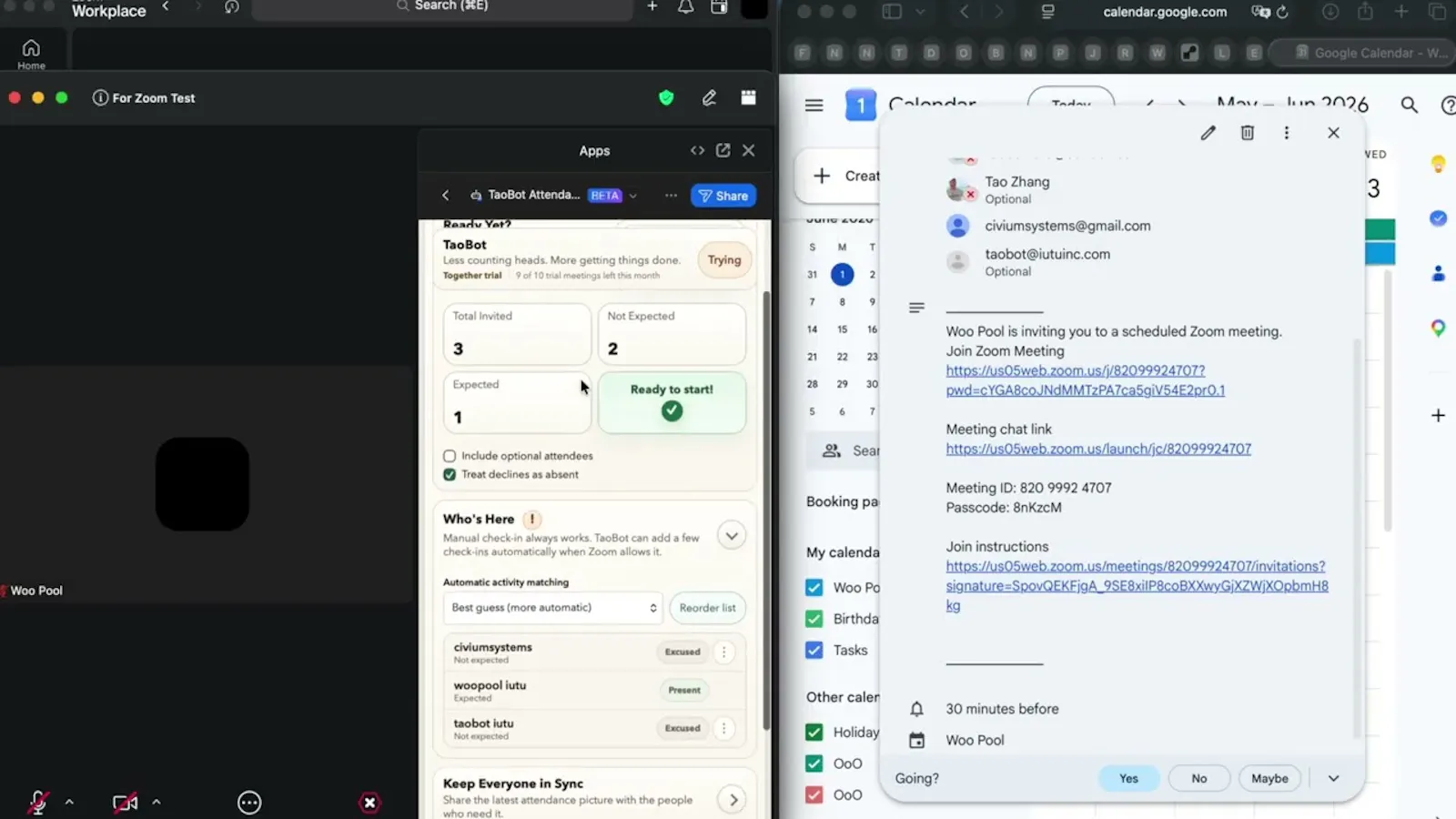1456x819 pixels.
Task: Open options menu for civiumsystems row
Action: (724, 652)
